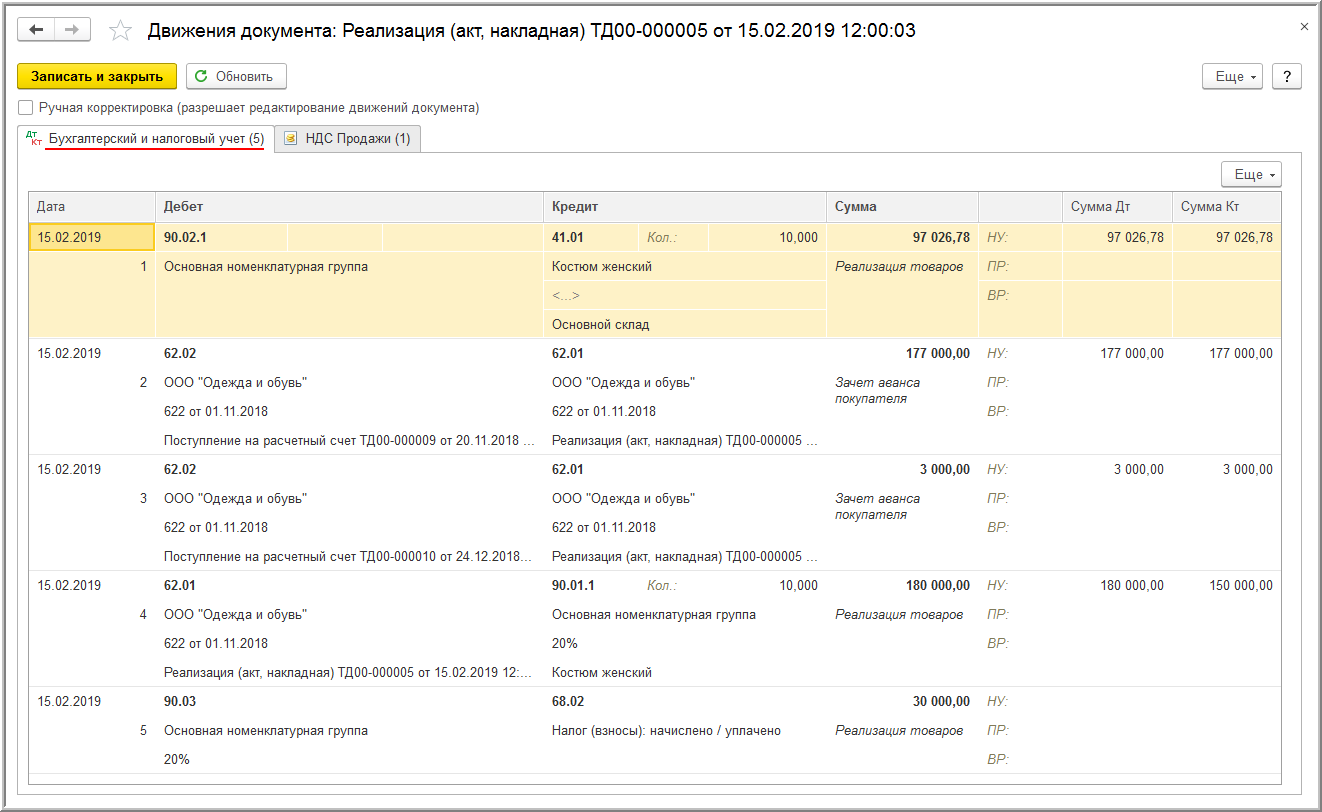This screenshot has height=812, width=1322.
Task: Close the document movements form
Action: click(x=1304, y=27)
